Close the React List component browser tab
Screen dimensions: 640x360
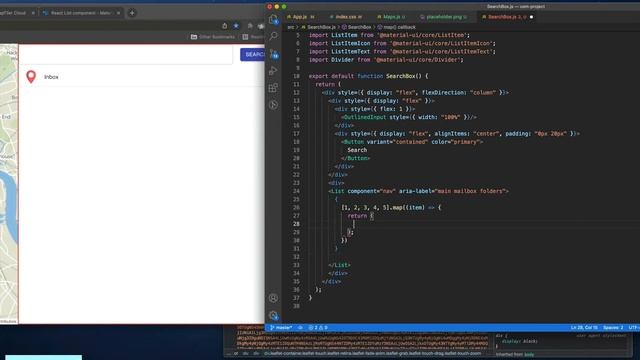coord(118,13)
